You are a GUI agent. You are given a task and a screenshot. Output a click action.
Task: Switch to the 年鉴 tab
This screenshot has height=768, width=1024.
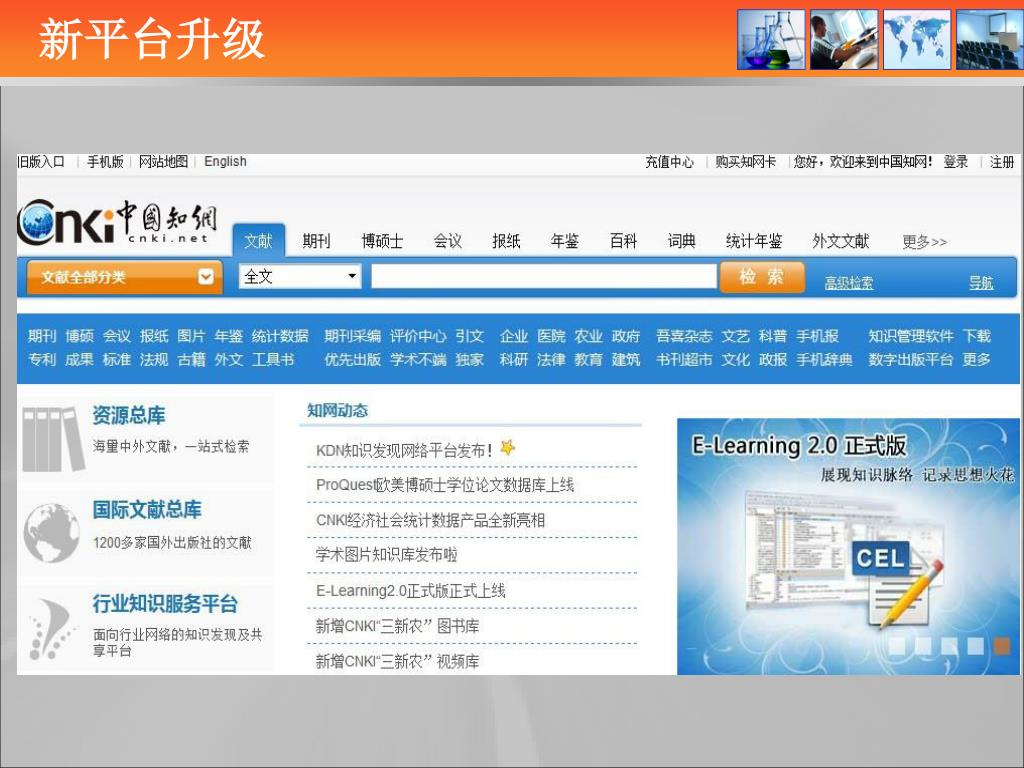[x=565, y=241]
